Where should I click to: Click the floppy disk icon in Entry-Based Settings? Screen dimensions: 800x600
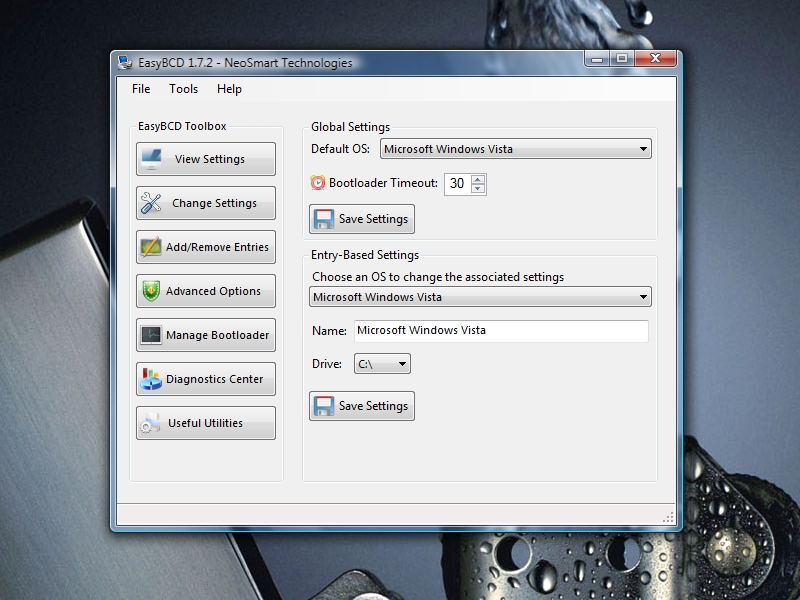coord(323,406)
